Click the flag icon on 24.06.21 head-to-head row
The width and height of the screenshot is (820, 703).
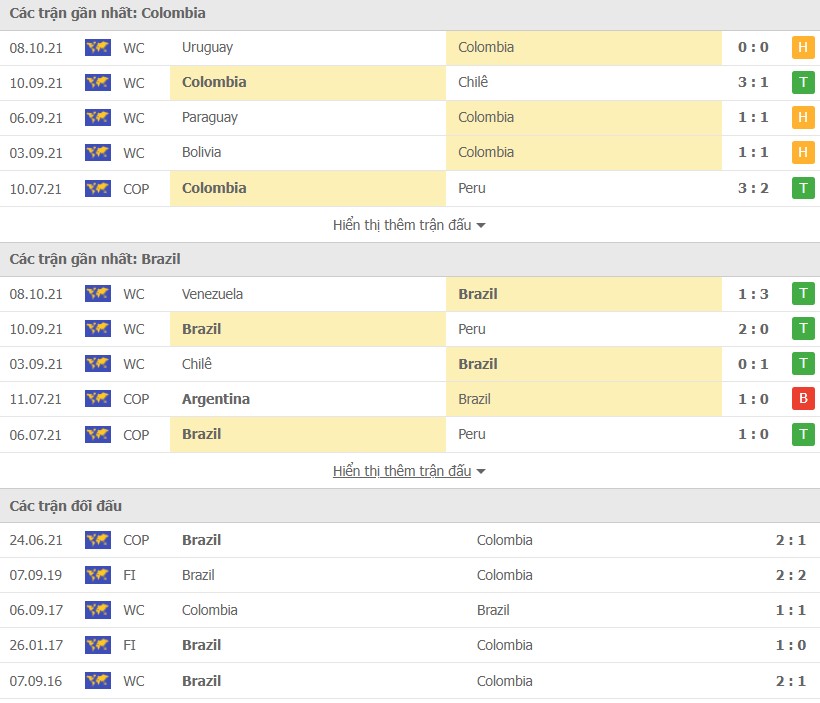[x=97, y=540]
